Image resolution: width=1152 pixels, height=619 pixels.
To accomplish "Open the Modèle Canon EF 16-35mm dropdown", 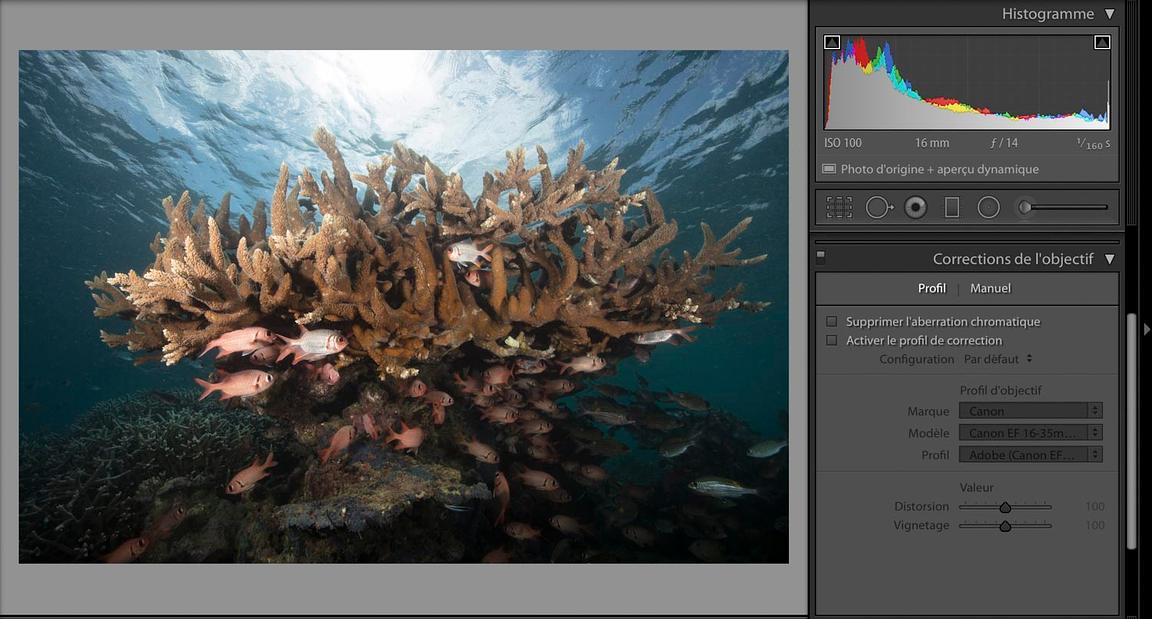I will click(x=1030, y=433).
